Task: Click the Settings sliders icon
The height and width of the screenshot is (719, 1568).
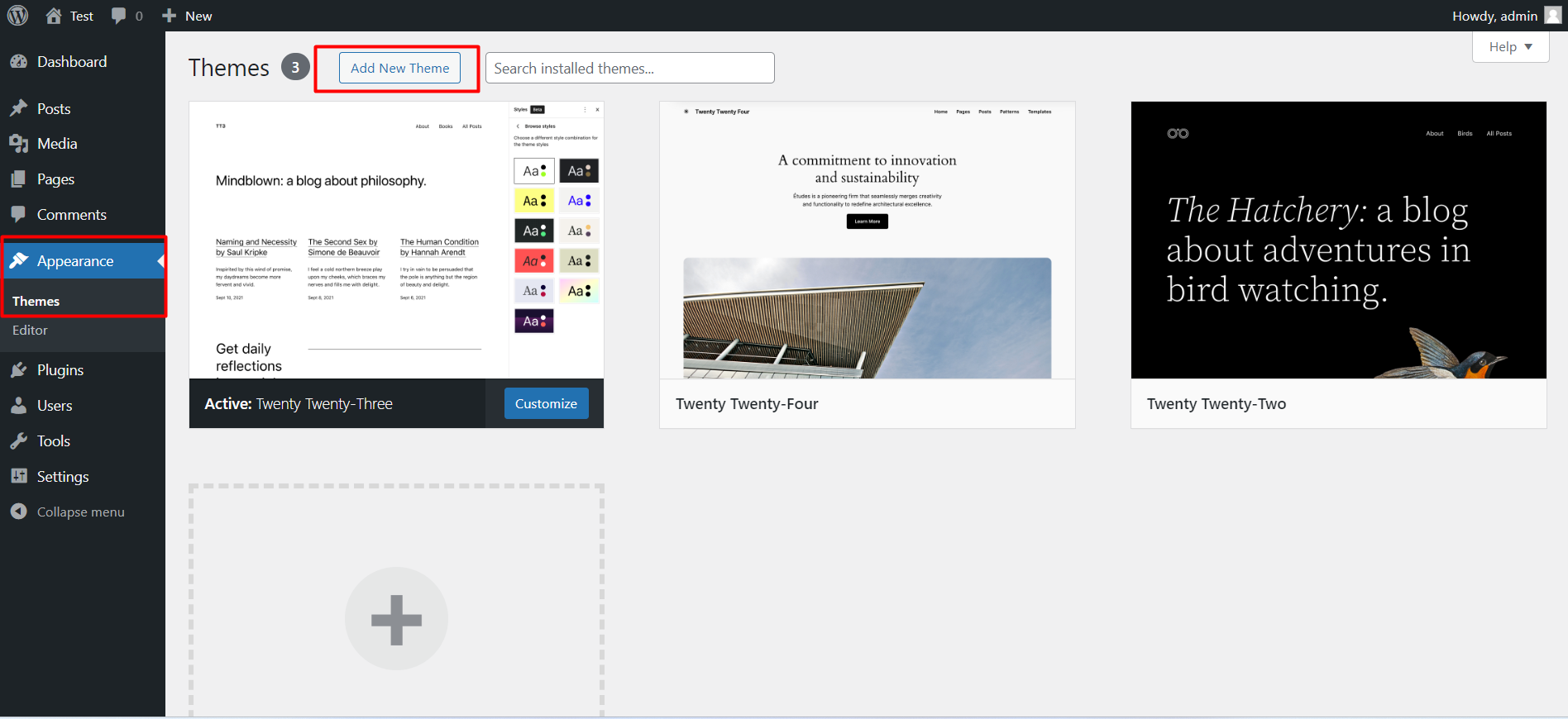Action: [18, 477]
